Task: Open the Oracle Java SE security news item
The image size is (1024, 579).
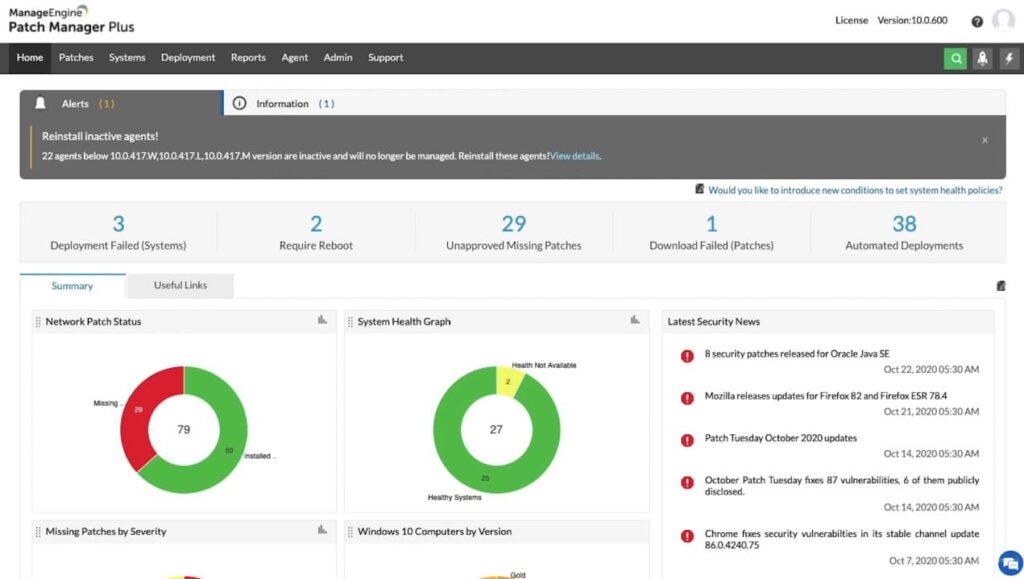Action: tap(796, 354)
